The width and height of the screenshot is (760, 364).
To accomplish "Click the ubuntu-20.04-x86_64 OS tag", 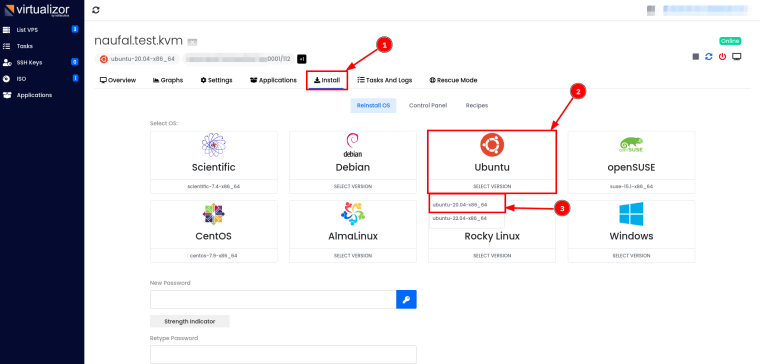I will [x=137, y=59].
